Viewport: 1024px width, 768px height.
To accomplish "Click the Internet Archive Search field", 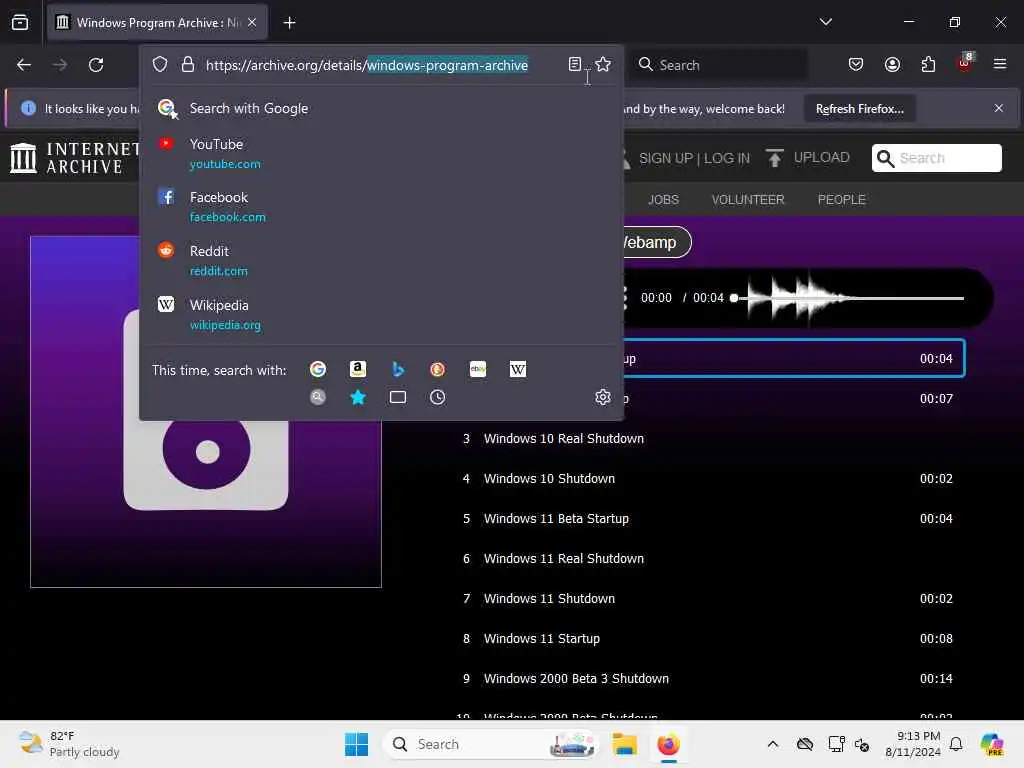I will [x=936, y=158].
